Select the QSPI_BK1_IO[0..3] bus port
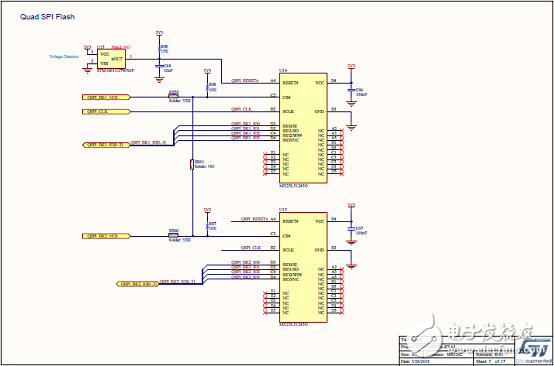This screenshot has width=554, height=366. pos(106,144)
